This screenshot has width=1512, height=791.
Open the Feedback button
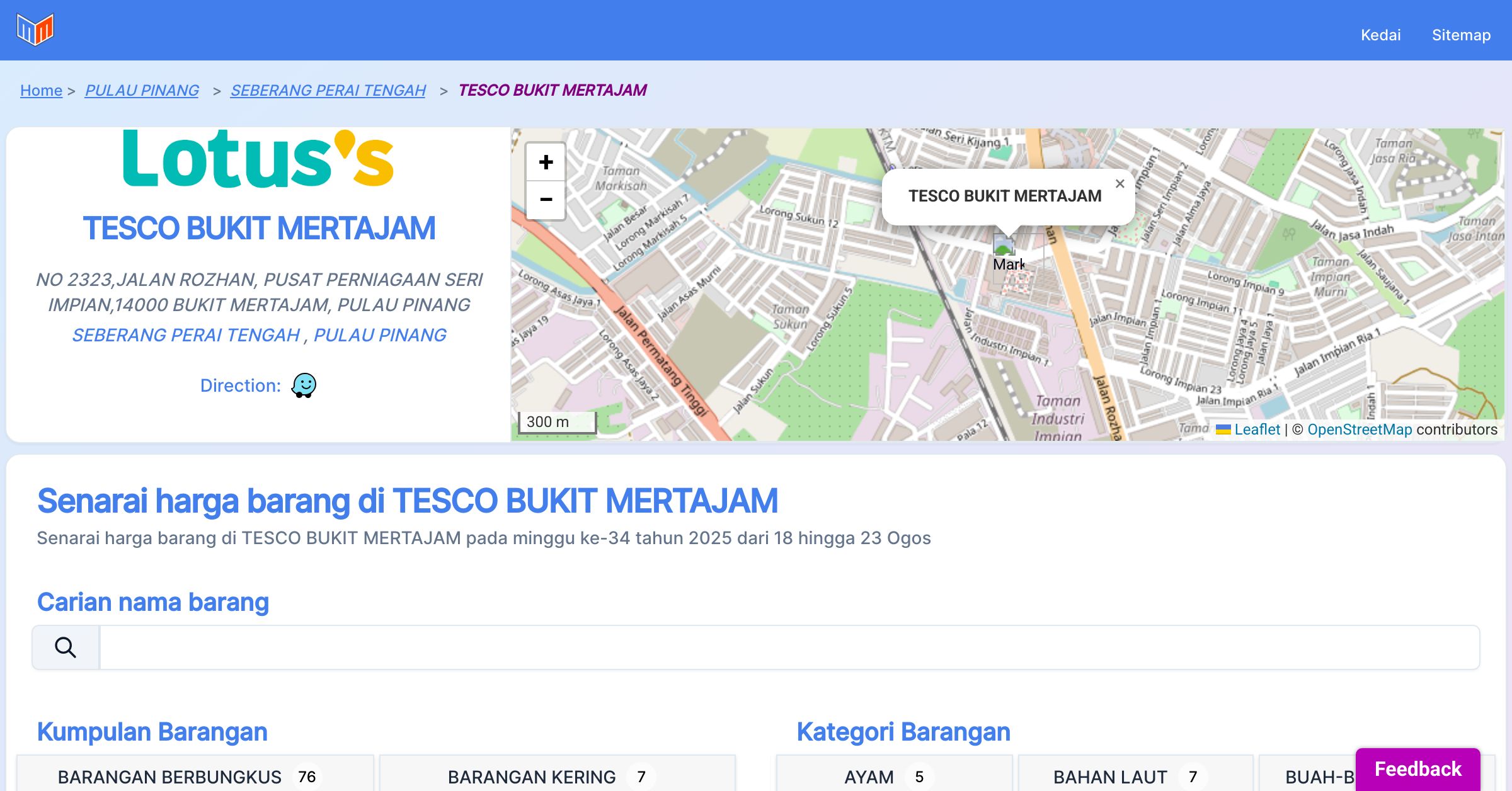(x=1417, y=769)
